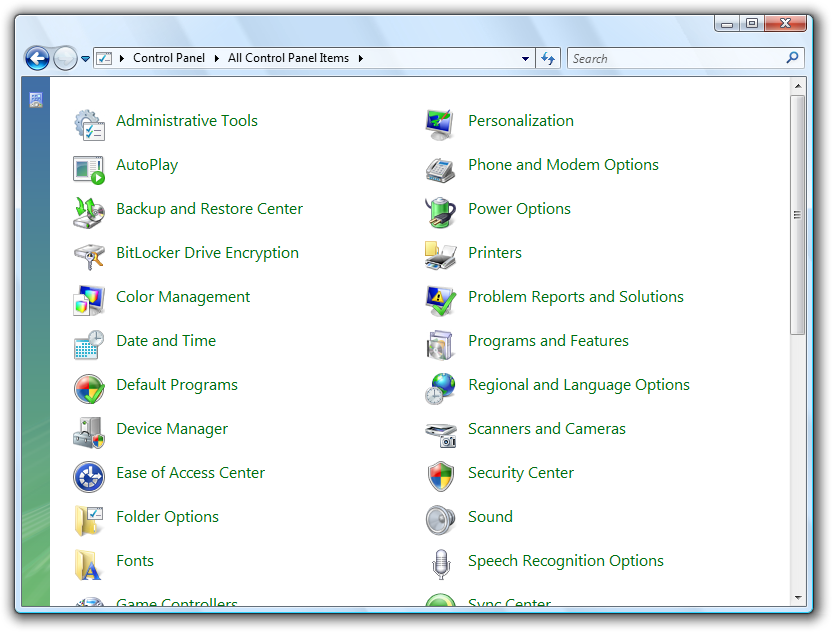Select the Scanners and Cameras icon
Viewport: 832px width, 632px height.
click(441, 435)
